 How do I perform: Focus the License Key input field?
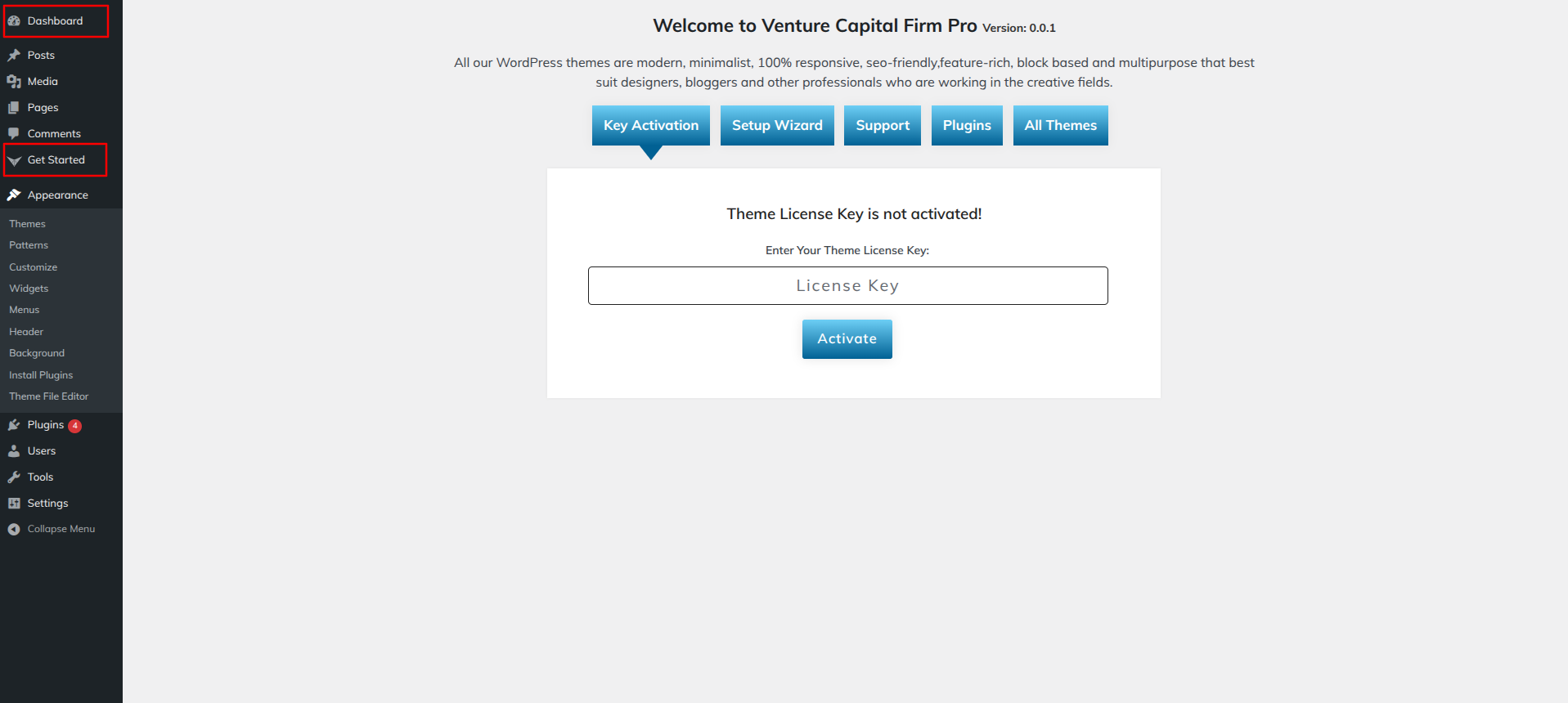coord(848,286)
